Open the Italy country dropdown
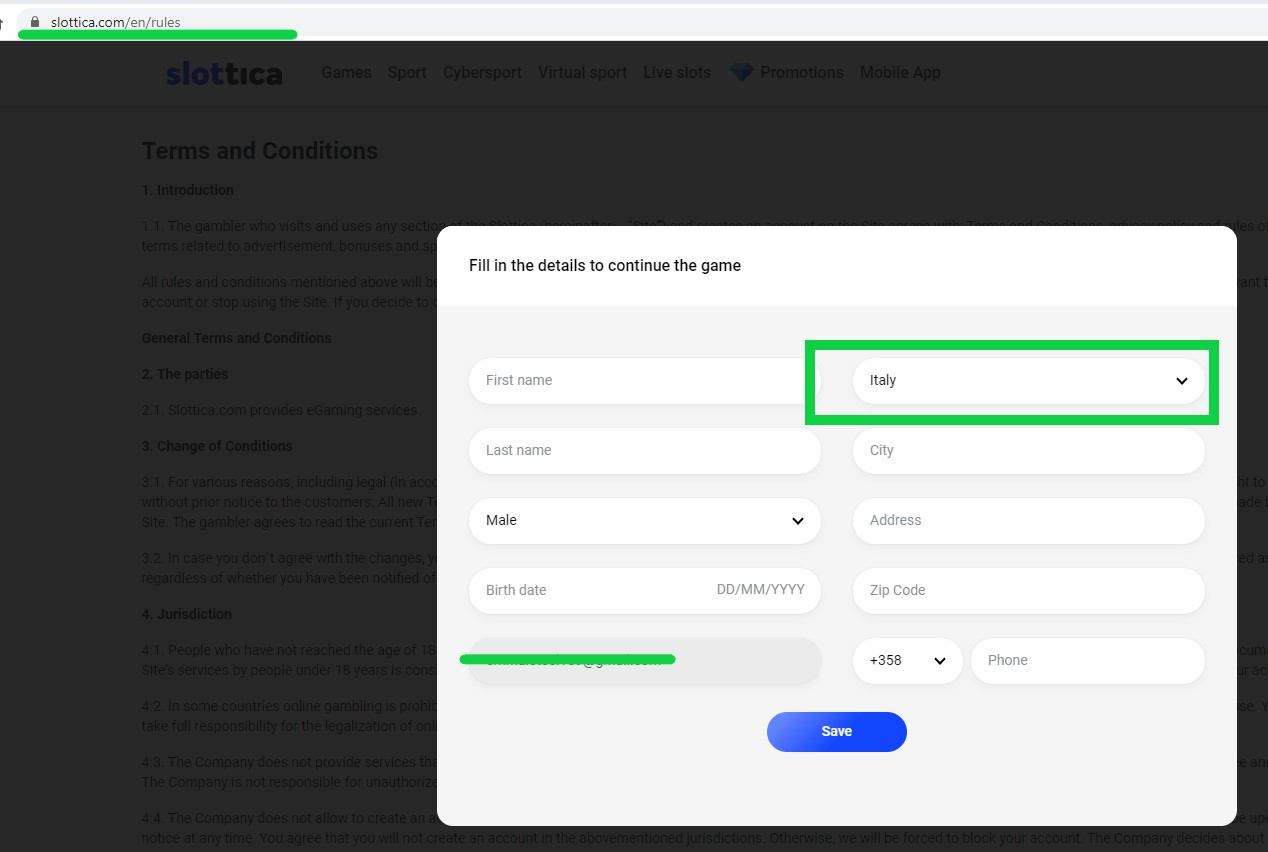 1028,381
